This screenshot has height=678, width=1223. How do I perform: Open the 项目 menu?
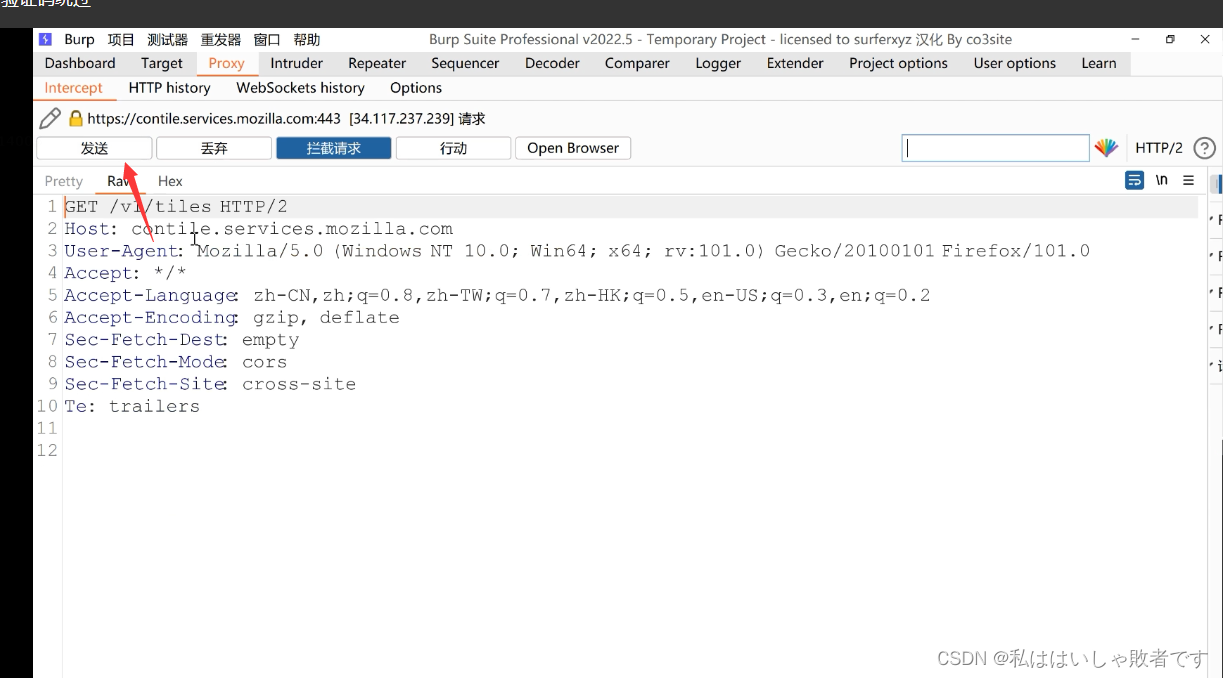tap(121, 40)
